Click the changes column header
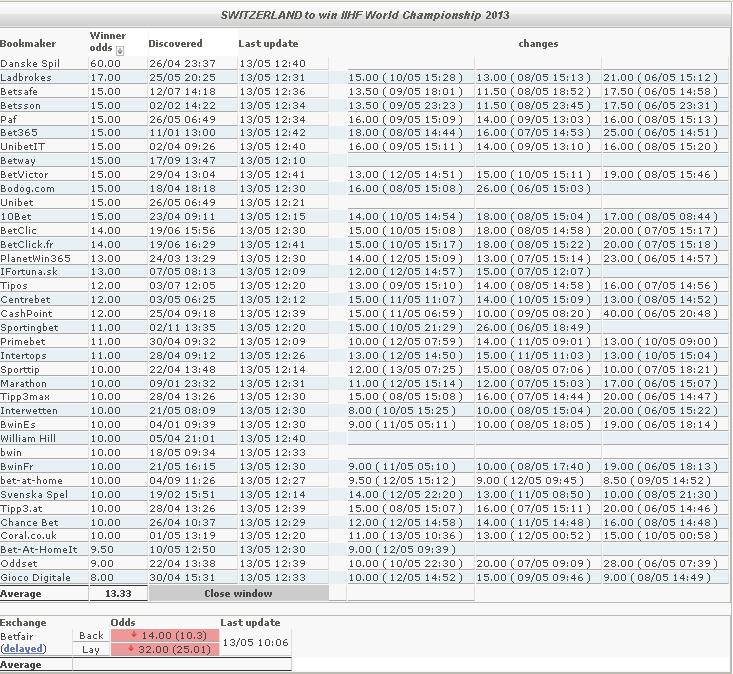 538,44
